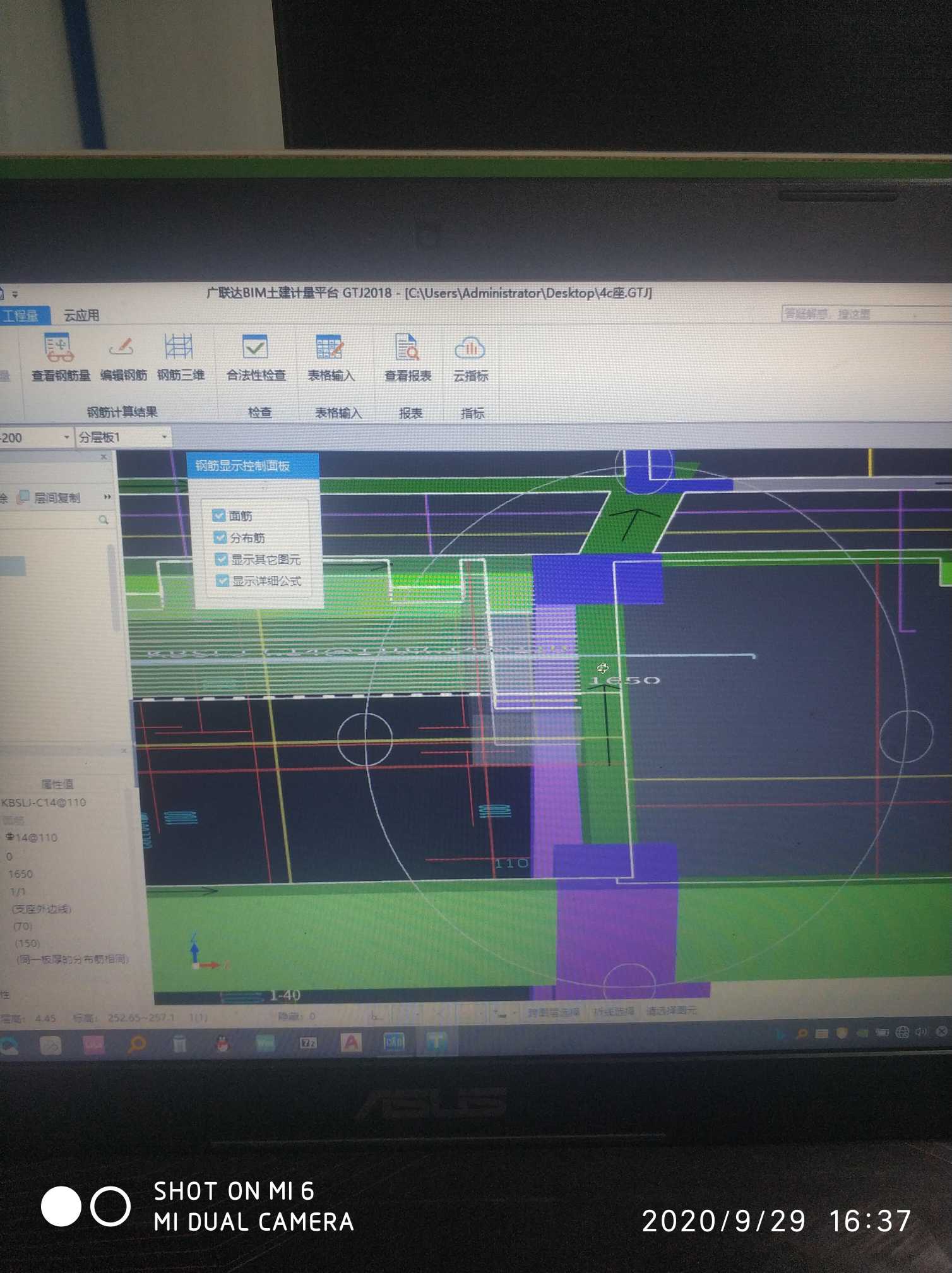Switch to the 云应用 ribbon tab
This screenshot has height=1273, width=952.
point(81,315)
